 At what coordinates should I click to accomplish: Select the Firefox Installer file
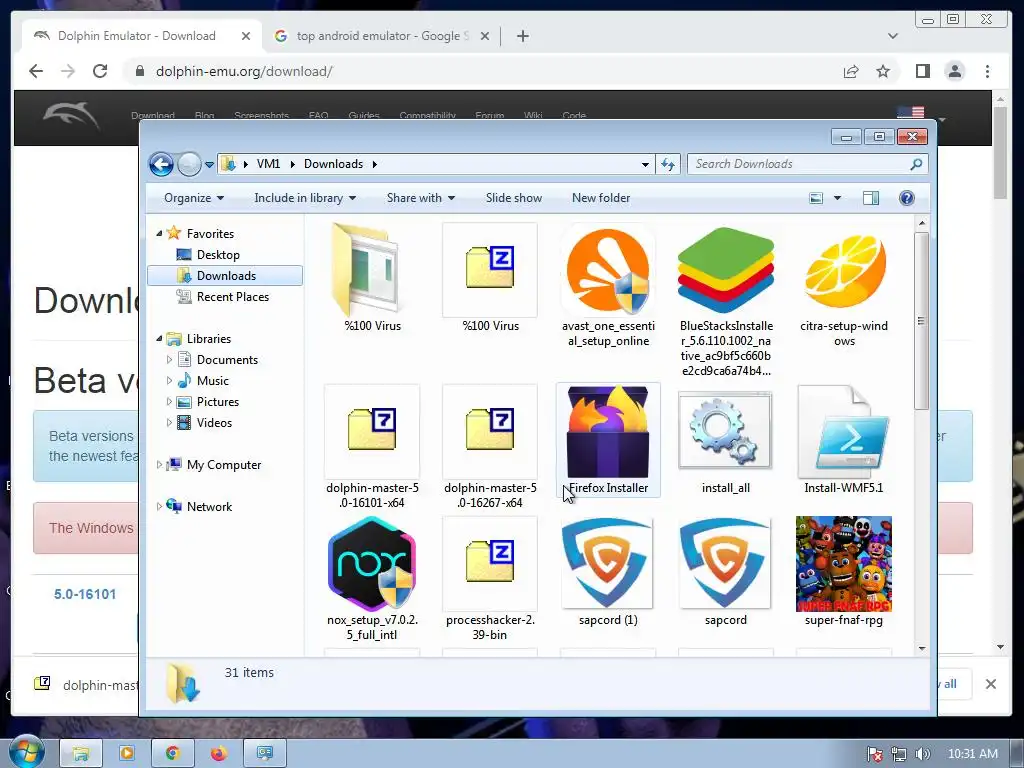point(608,440)
